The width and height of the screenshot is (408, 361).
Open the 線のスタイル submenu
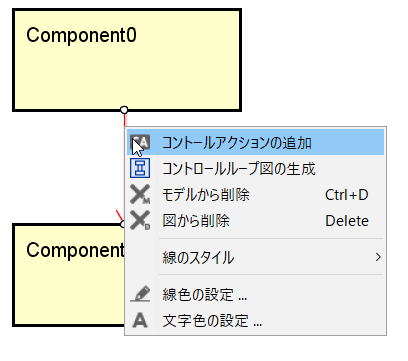click(x=255, y=257)
